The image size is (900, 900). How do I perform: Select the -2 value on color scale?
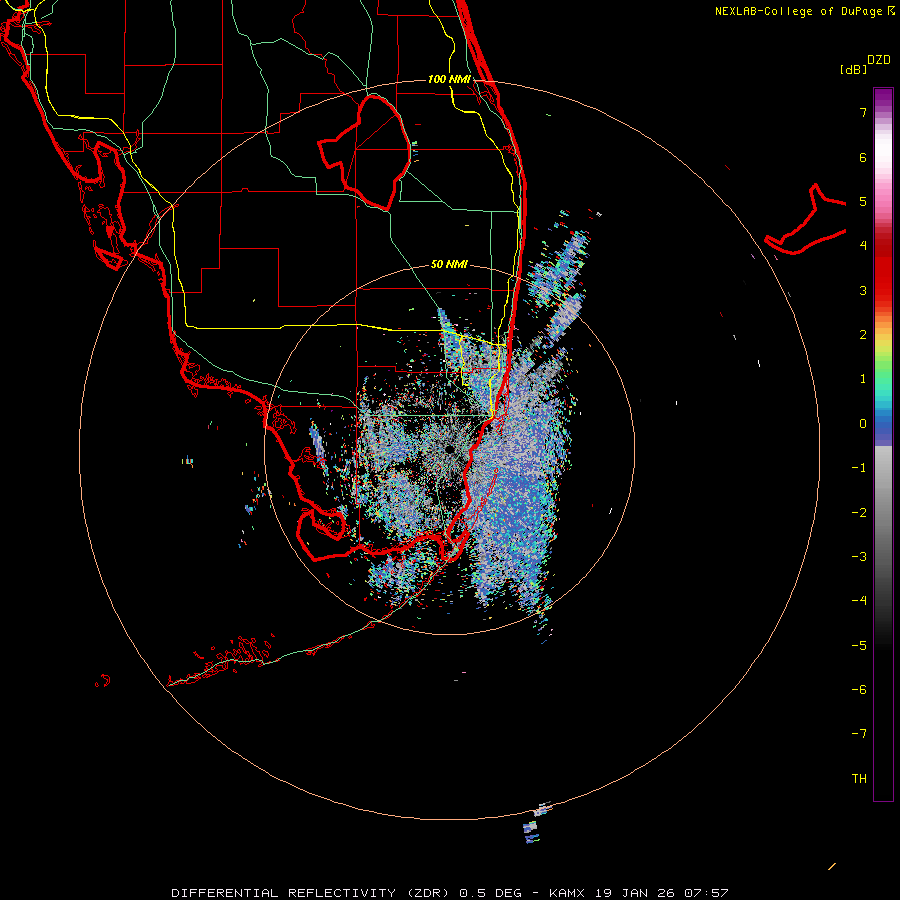859,513
